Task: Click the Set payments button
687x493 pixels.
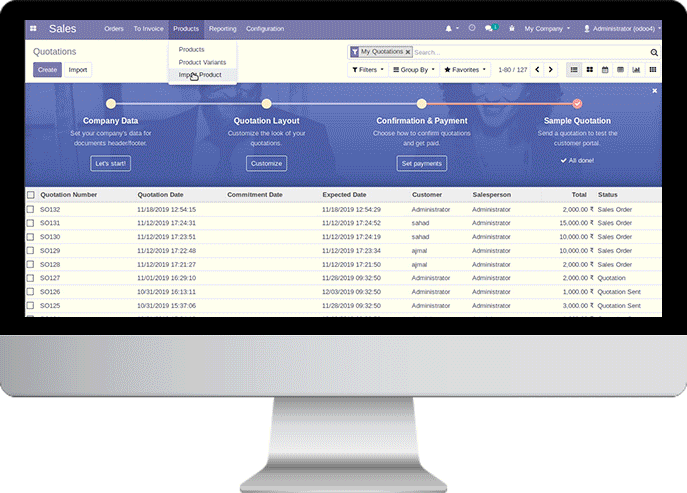Action: (421, 163)
